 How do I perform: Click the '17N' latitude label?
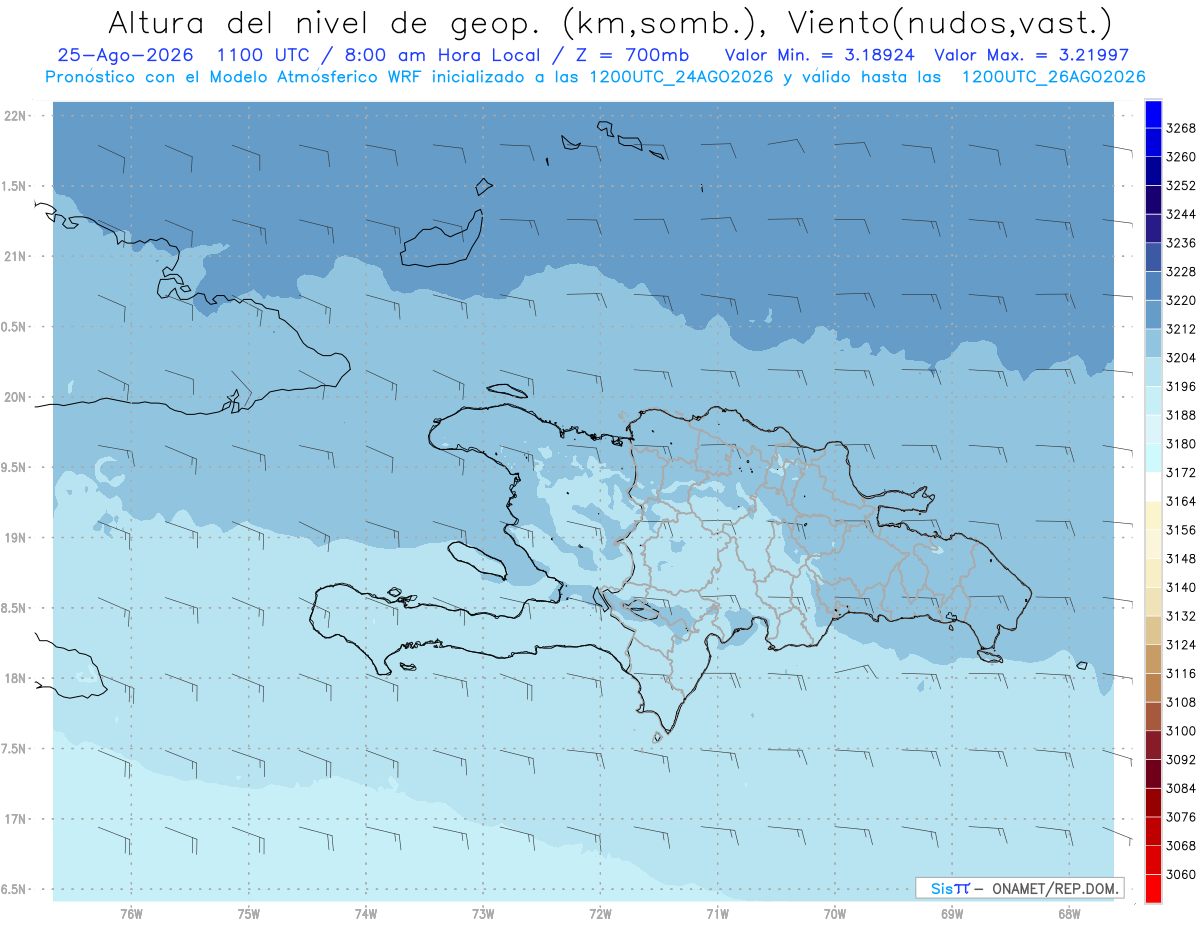point(16,819)
